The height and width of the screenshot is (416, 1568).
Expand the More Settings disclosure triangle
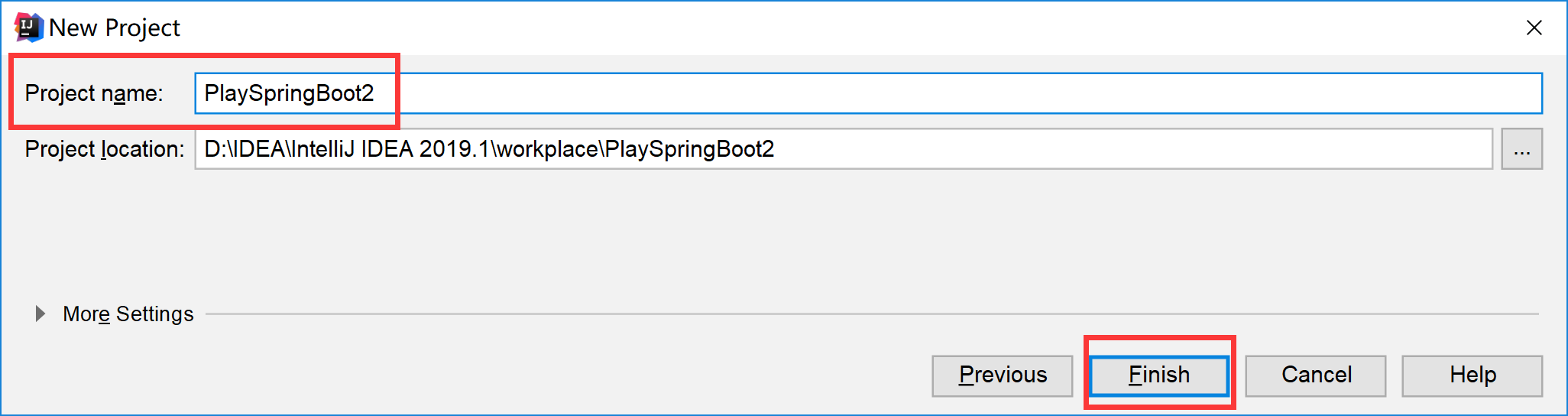pyautogui.click(x=40, y=314)
